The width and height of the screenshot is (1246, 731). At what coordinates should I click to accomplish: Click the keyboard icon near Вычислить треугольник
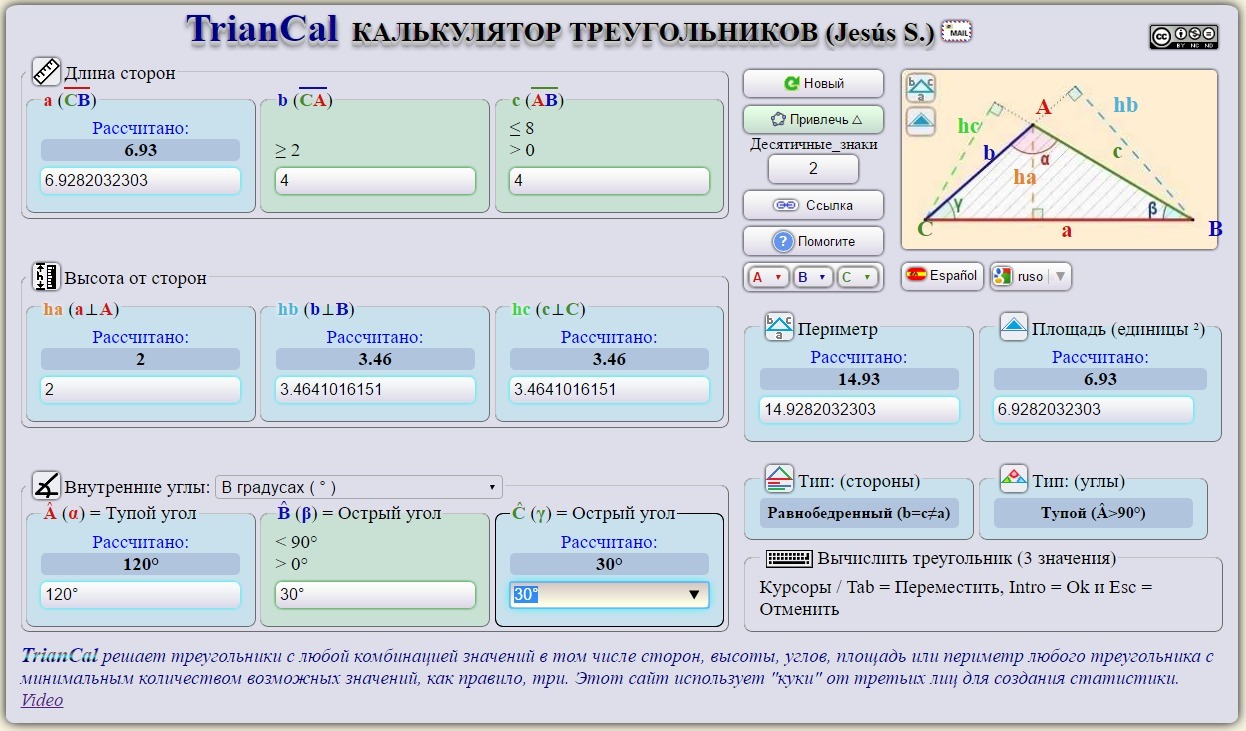[789, 558]
